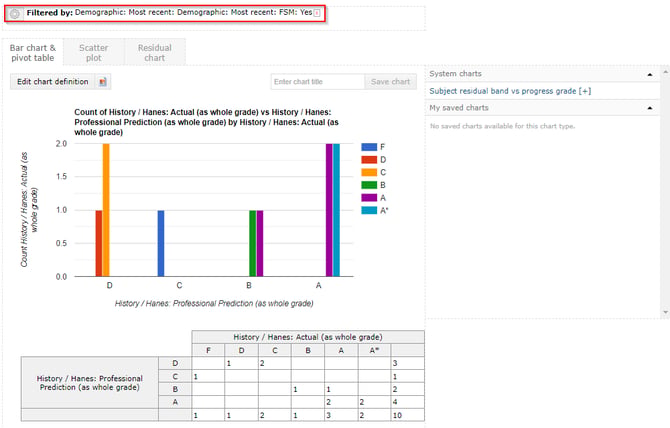Click the 'Filtered by:' label text
This screenshot has height=428, width=670.
[x=50, y=12]
